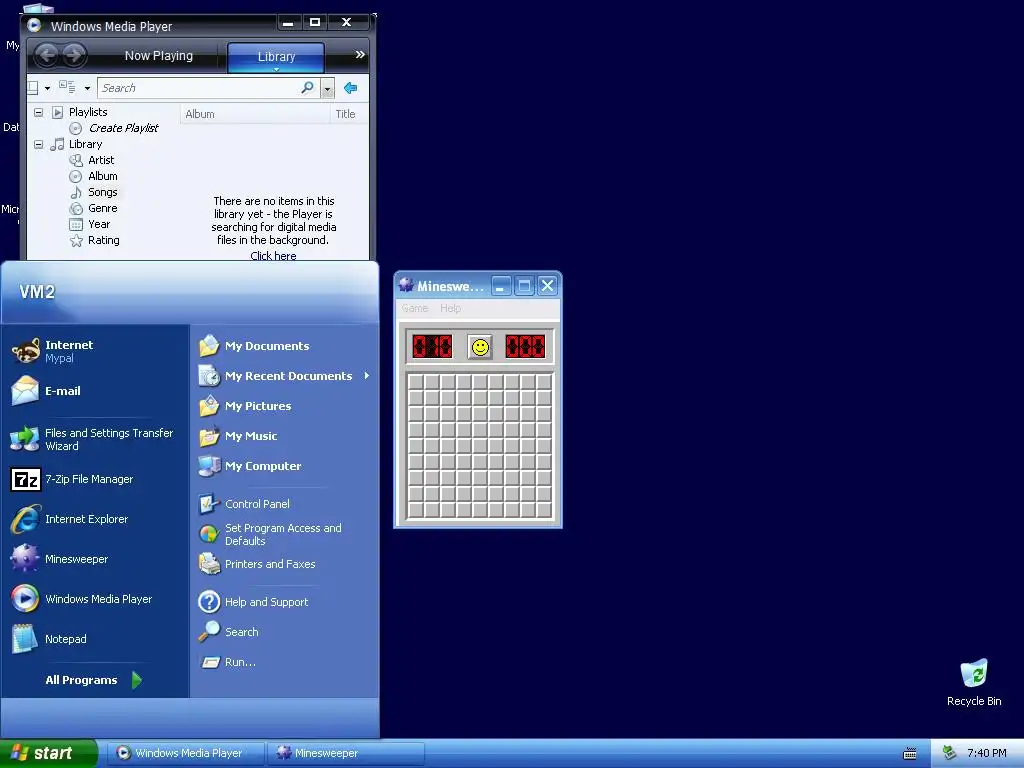Open the view options dropdown arrow

(x=87, y=88)
